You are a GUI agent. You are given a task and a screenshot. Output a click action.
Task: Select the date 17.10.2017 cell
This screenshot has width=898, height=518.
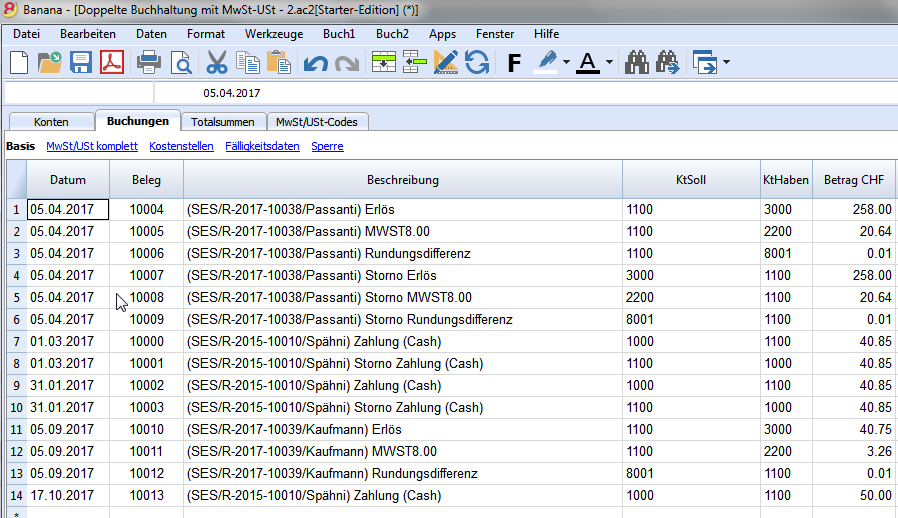pos(68,495)
